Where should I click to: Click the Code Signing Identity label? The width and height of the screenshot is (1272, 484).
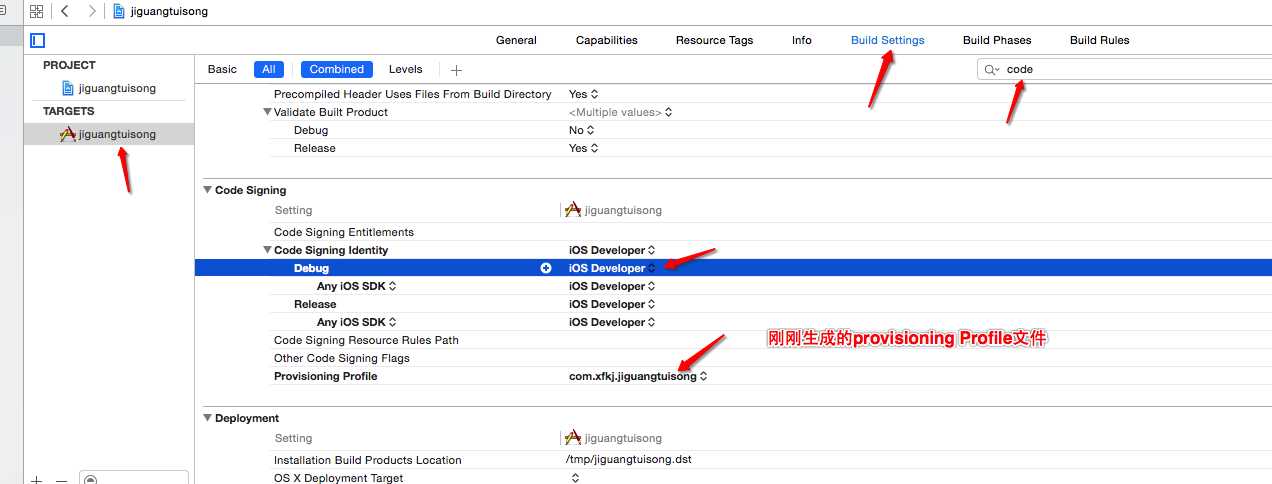tap(331, 250)
